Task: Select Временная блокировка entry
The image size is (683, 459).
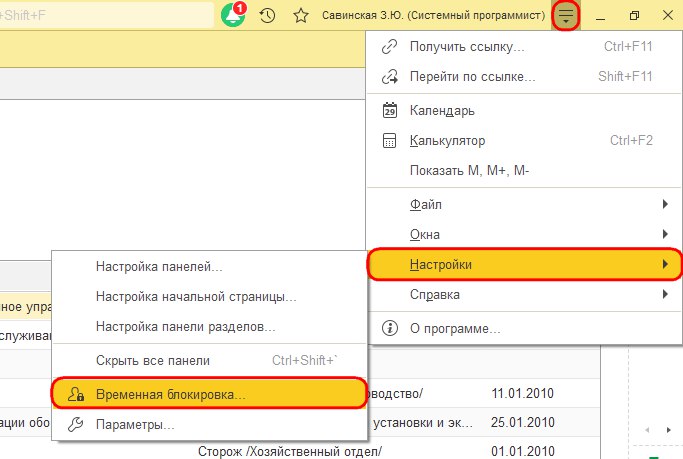Action: coord(209,394)
